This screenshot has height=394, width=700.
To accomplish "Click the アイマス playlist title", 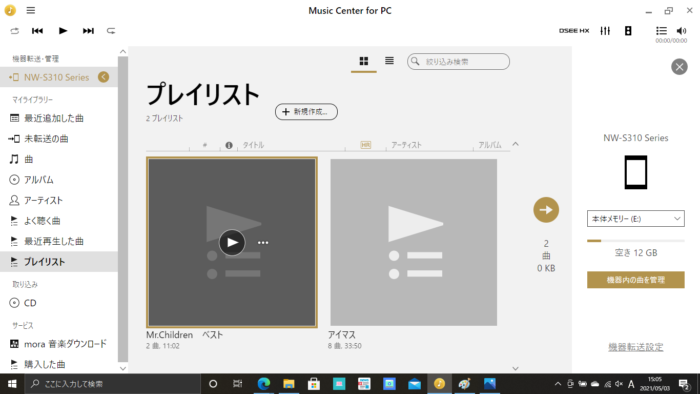I will (x=342, y=335).
